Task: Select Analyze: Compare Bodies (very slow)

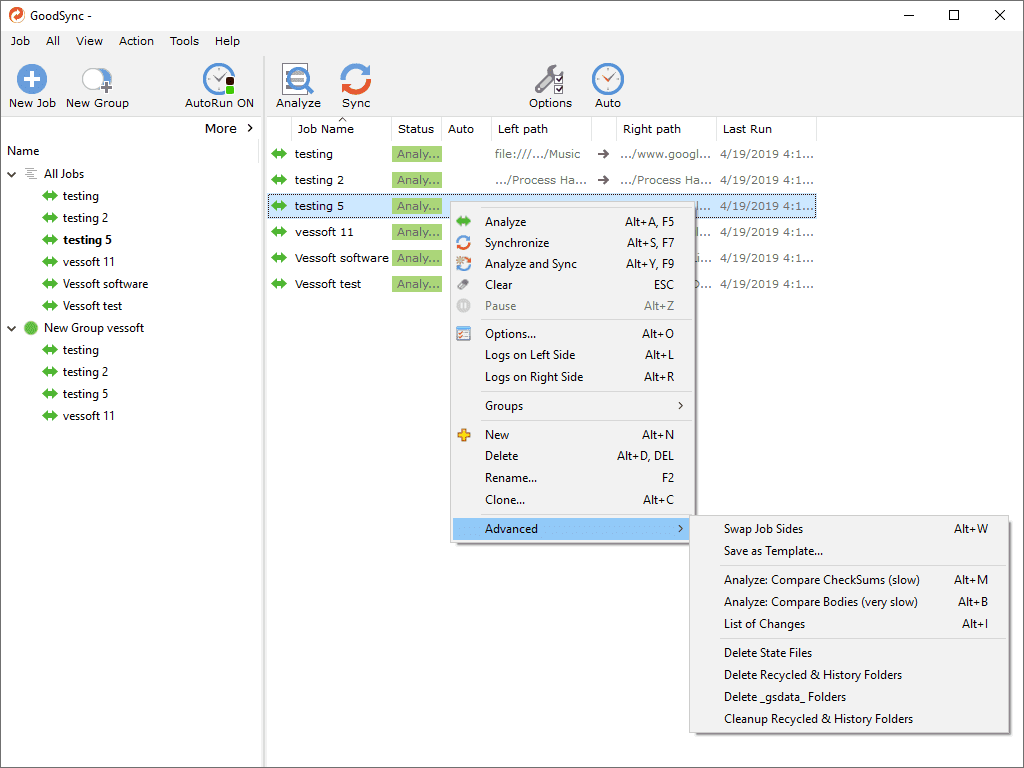Action: 850,602
